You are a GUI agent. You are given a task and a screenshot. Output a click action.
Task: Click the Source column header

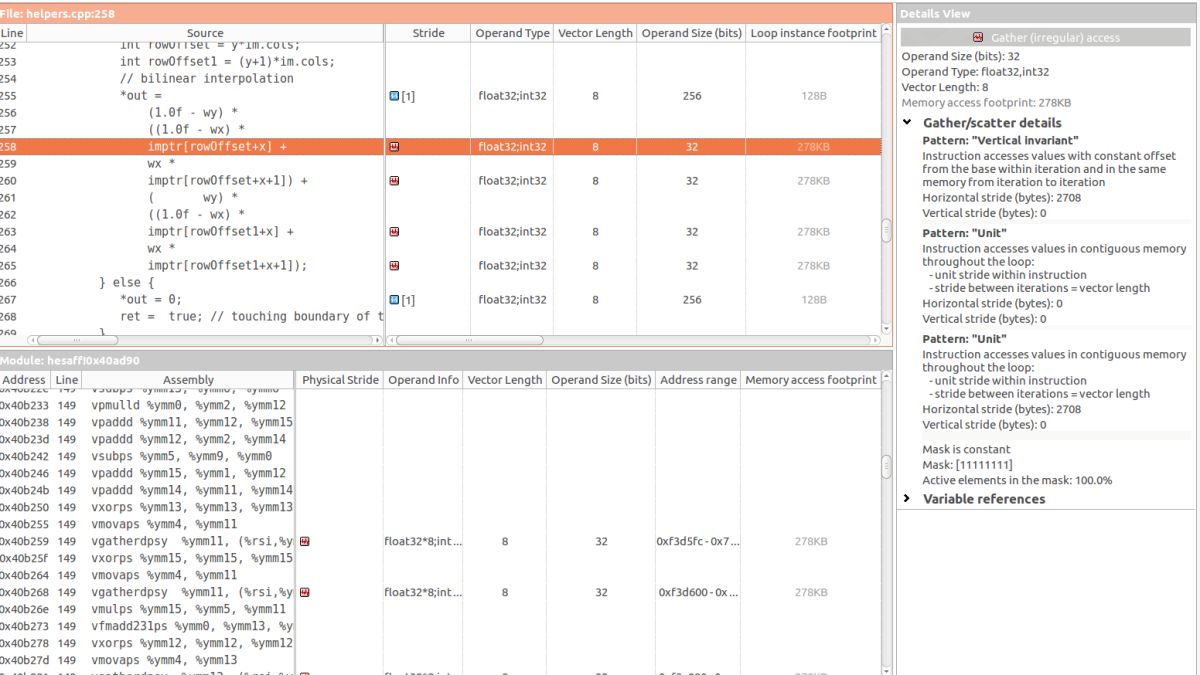pos(205,33)
